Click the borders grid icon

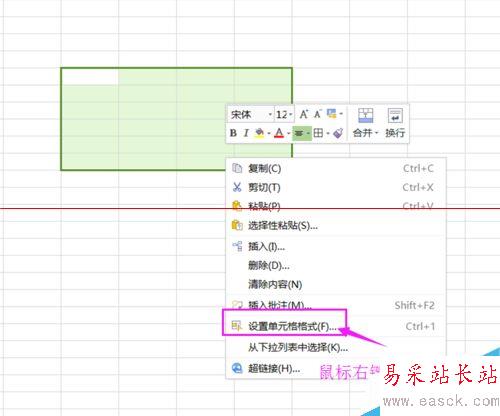318,133
